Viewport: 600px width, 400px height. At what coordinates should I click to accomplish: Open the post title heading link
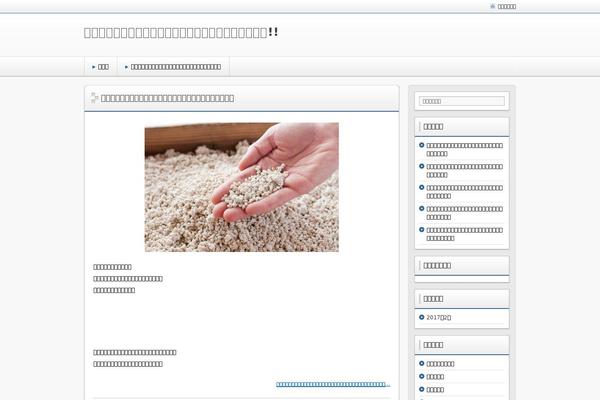pos(167,98)
